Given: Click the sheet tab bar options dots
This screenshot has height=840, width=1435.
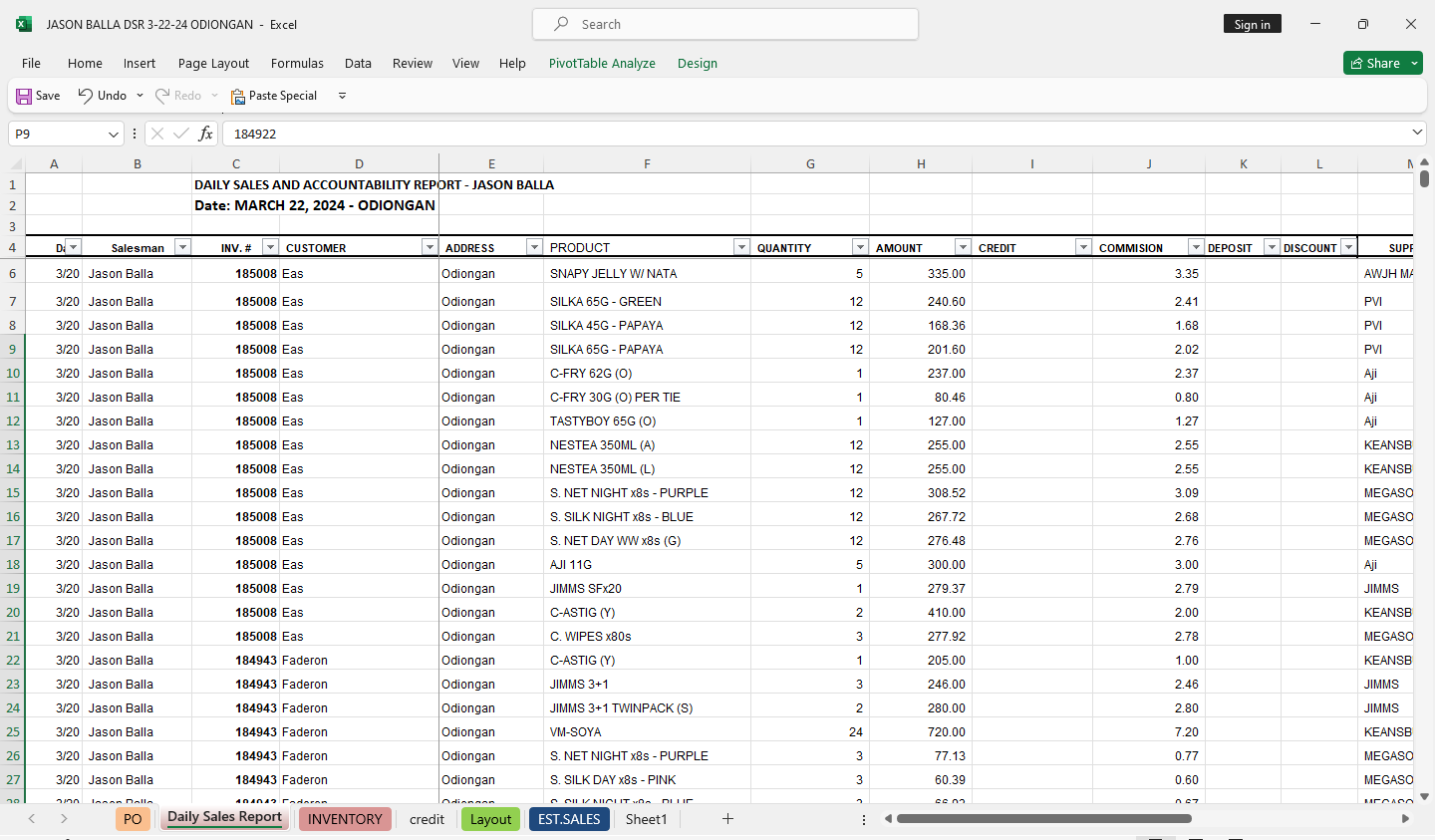Looking at the screenshot, I should click(x=863, y=819).
